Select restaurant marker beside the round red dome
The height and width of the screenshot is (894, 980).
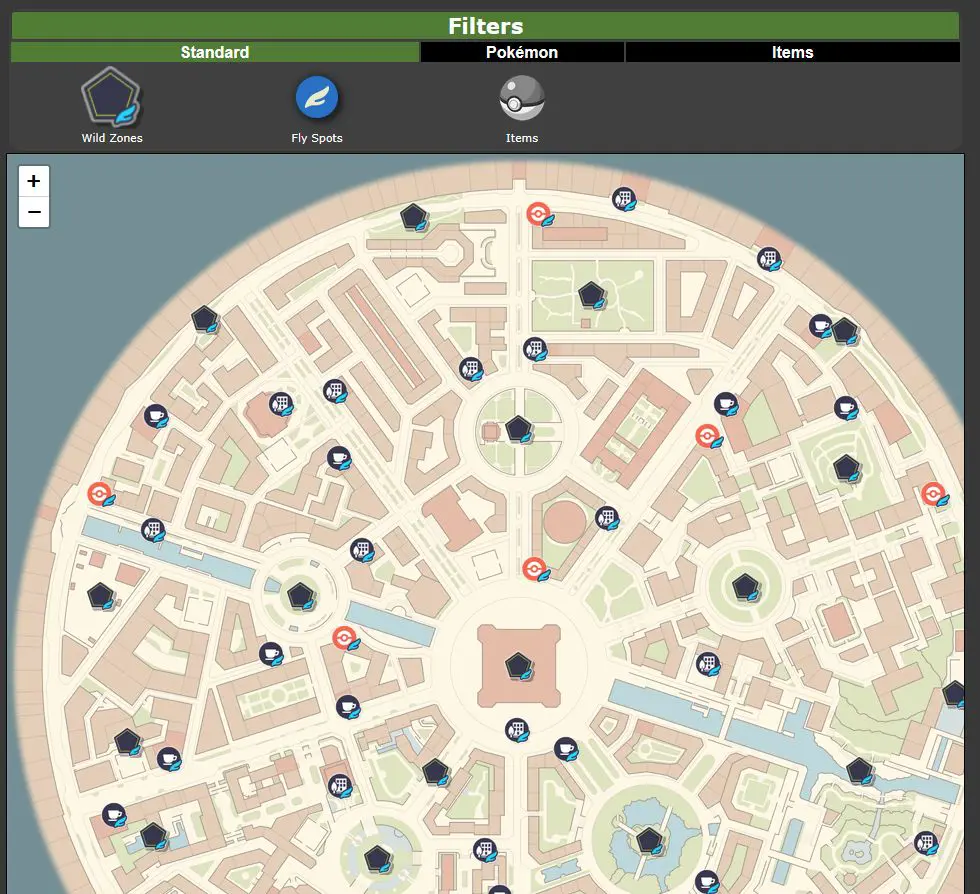click(x=606, y=517)
